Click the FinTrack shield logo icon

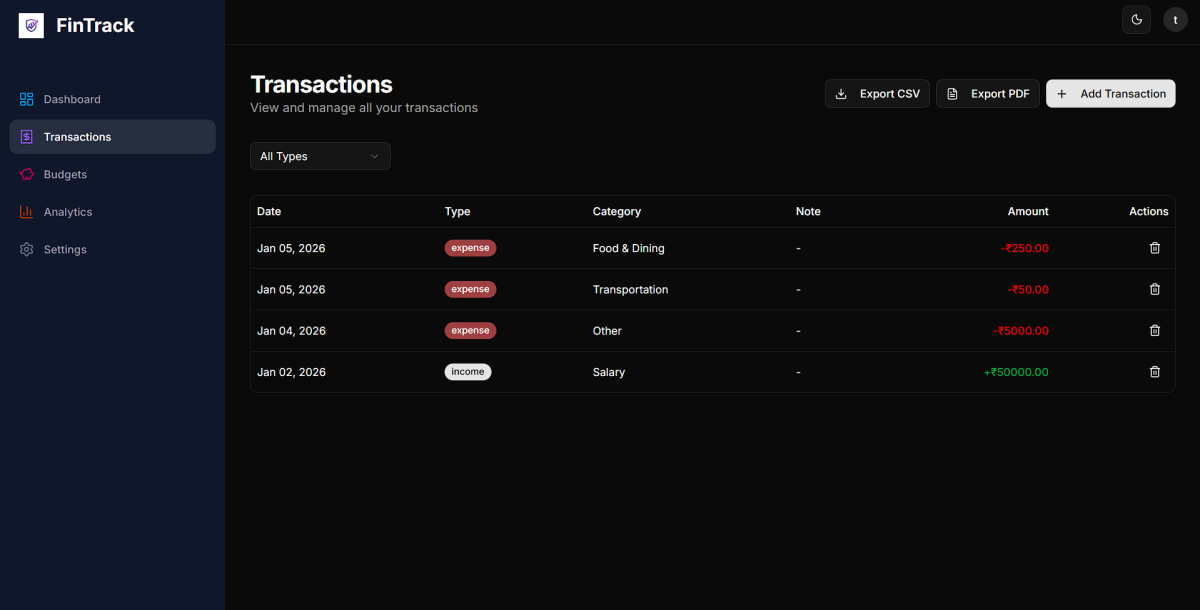click(31, 26)
